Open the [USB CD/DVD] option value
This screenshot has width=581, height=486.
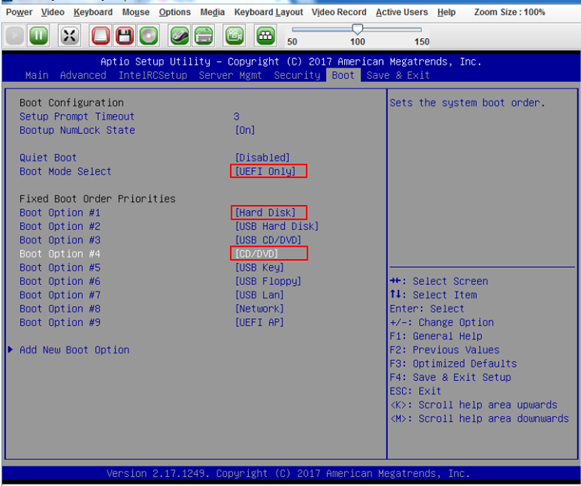(x=268, y=240)
